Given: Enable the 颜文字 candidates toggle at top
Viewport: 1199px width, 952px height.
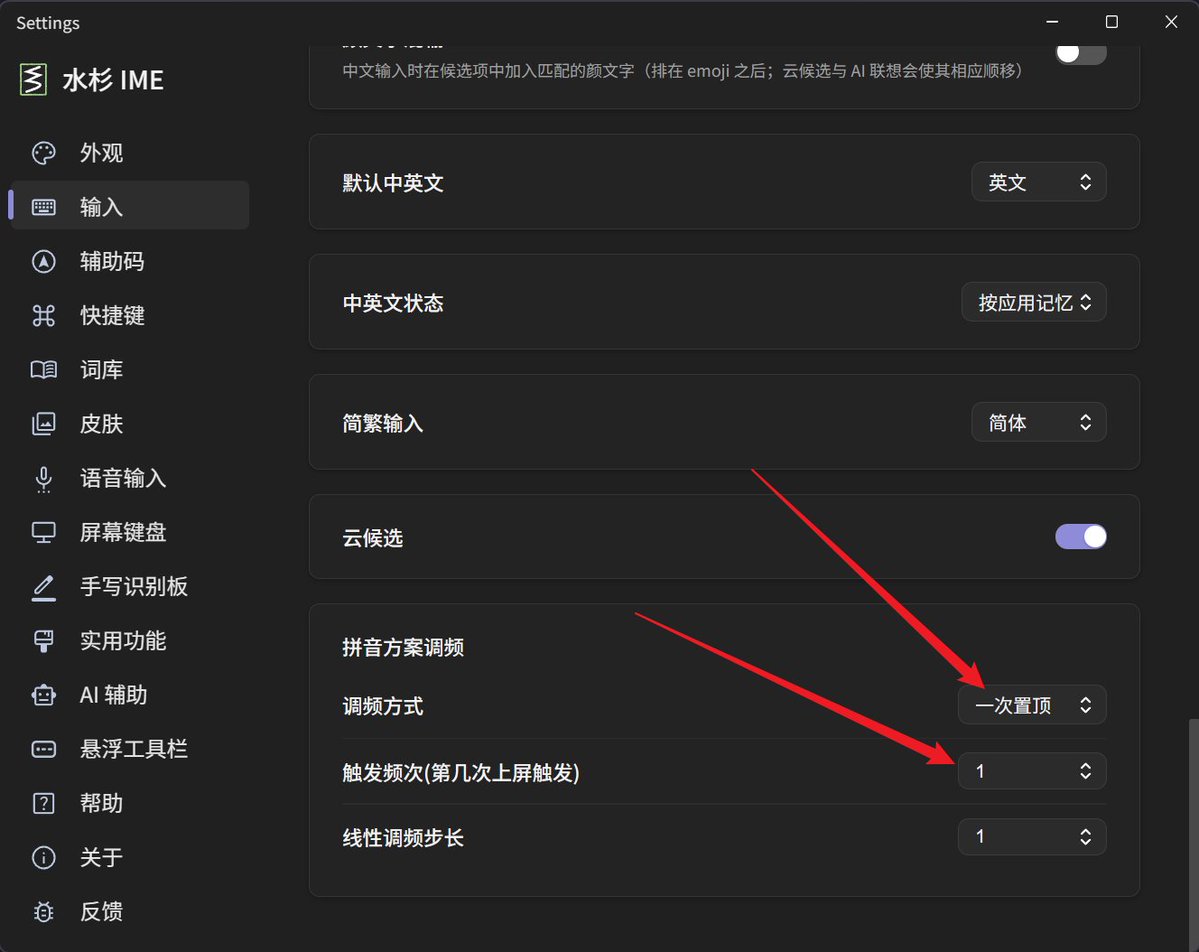Looking at the screenshot, I should click(x=1080, y=53).
